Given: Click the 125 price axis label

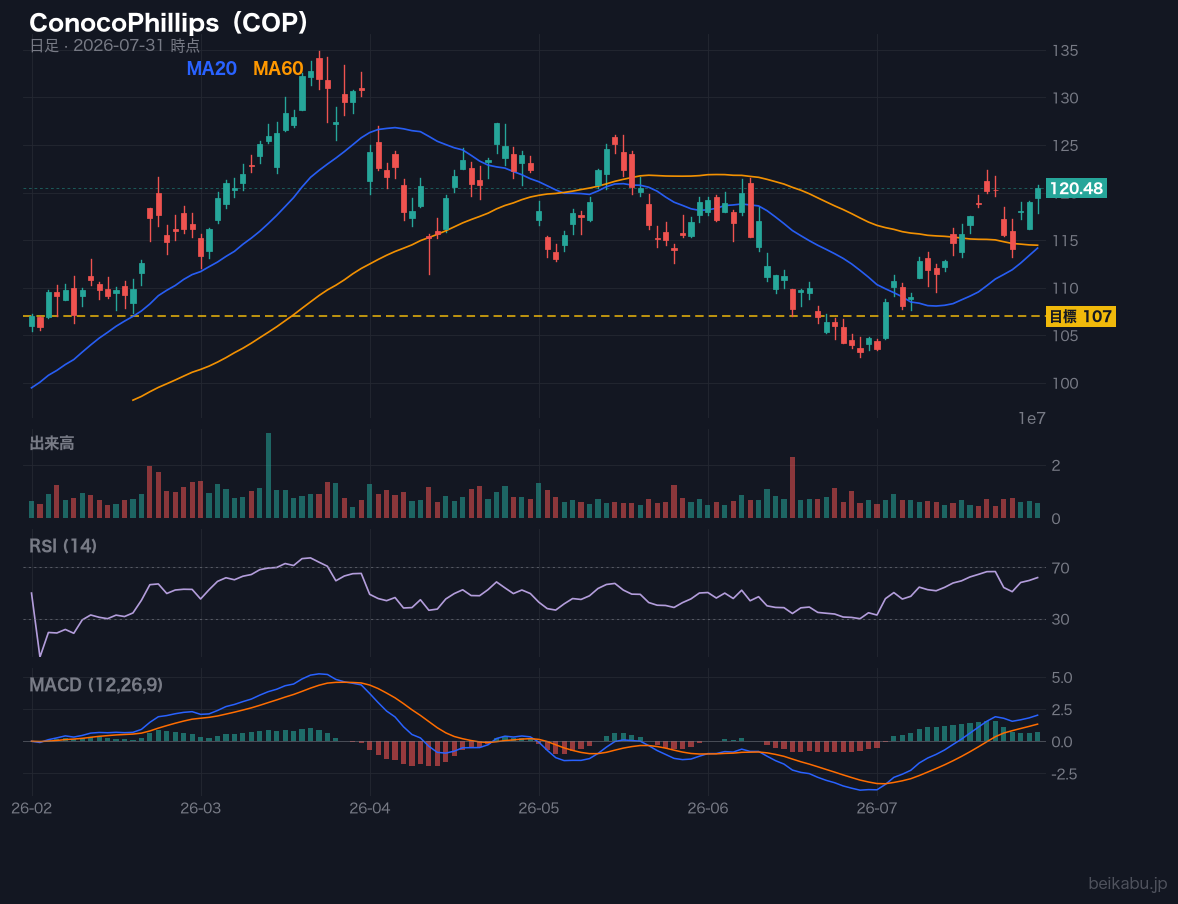Looking at the screenshot, I should (x=1065, y=145).
